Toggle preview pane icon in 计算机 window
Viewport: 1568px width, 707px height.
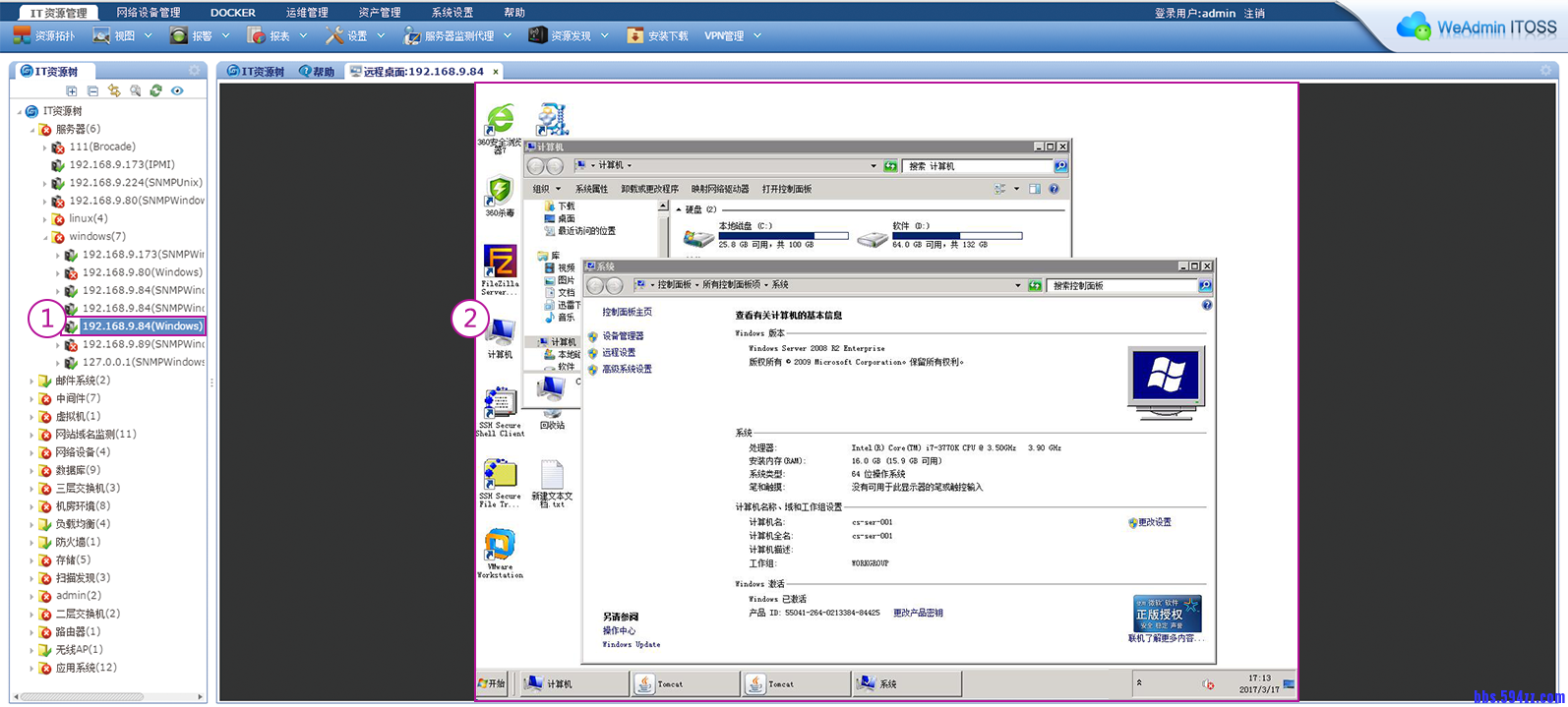(x=1035, y=189)
